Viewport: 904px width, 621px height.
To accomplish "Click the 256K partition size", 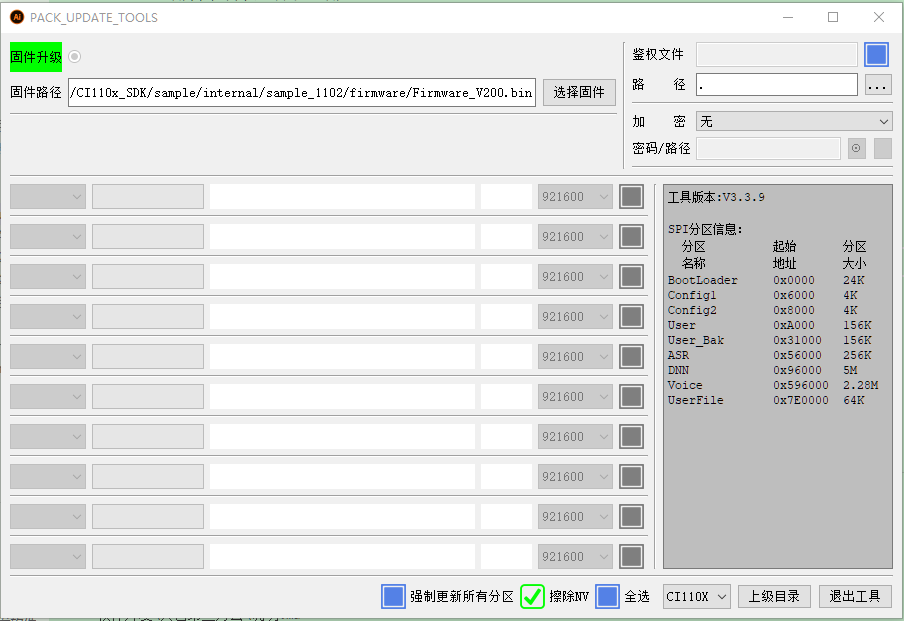I will coord(857,355).
